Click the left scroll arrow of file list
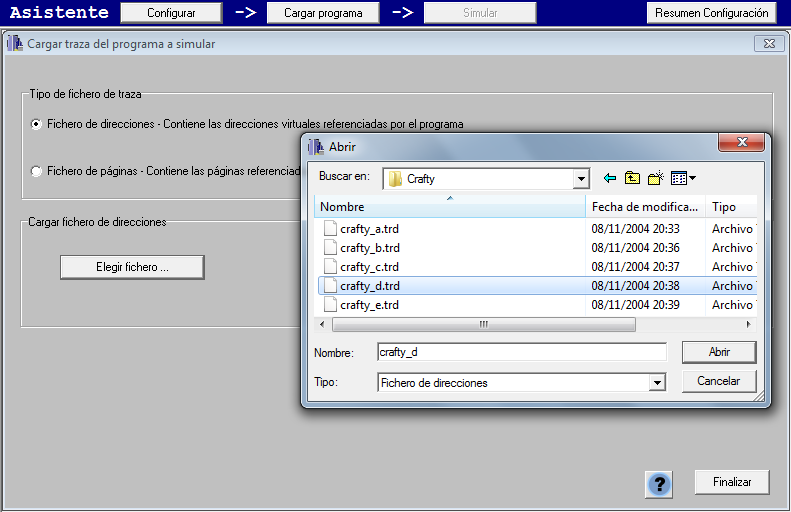 pyautogui.click(x=322, y=324)
